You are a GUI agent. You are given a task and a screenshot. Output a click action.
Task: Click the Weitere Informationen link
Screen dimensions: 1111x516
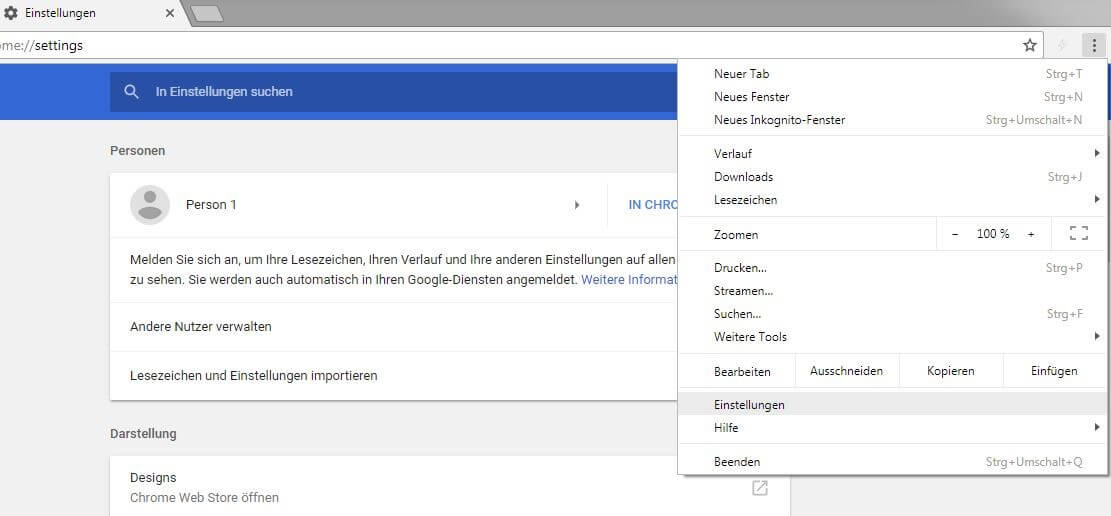(x=629, y=279)
